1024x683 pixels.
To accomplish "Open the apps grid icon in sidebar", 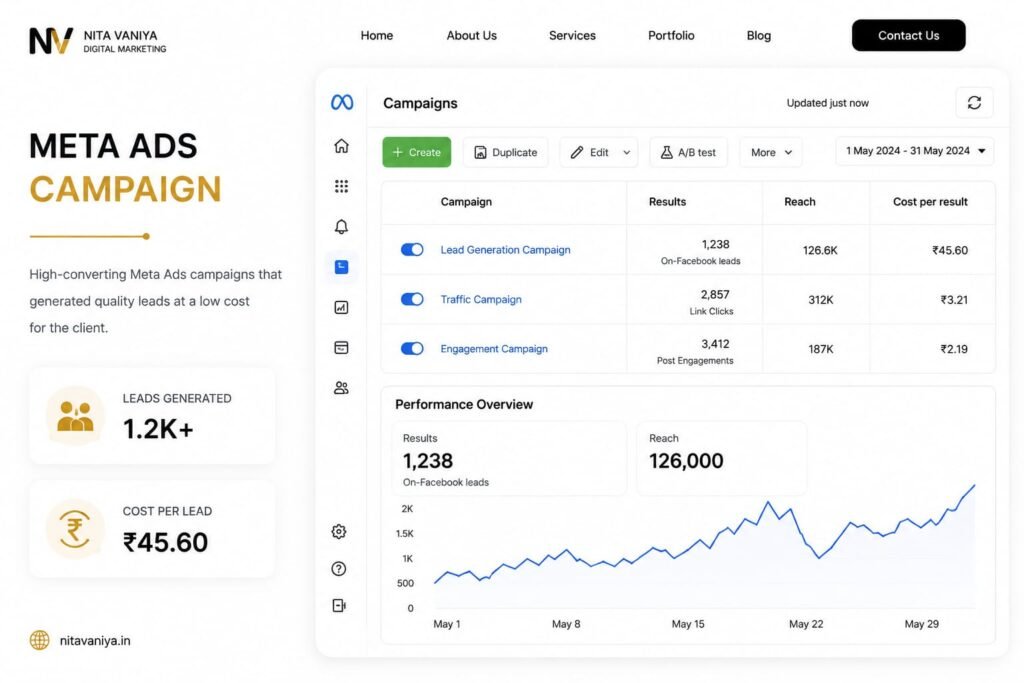I will tap(341, 186).
